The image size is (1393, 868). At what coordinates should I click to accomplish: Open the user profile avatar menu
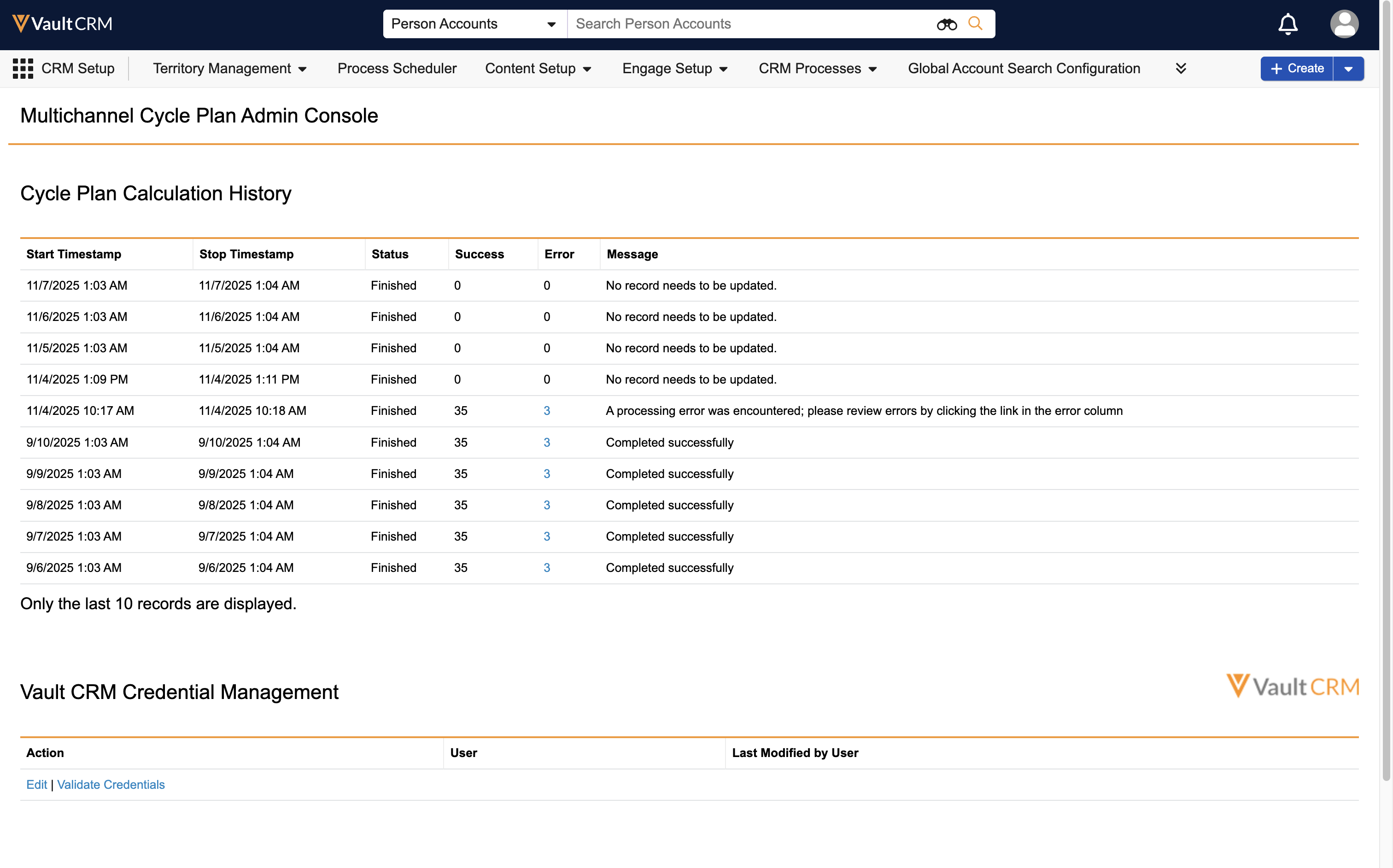(x=1344, y=24)
